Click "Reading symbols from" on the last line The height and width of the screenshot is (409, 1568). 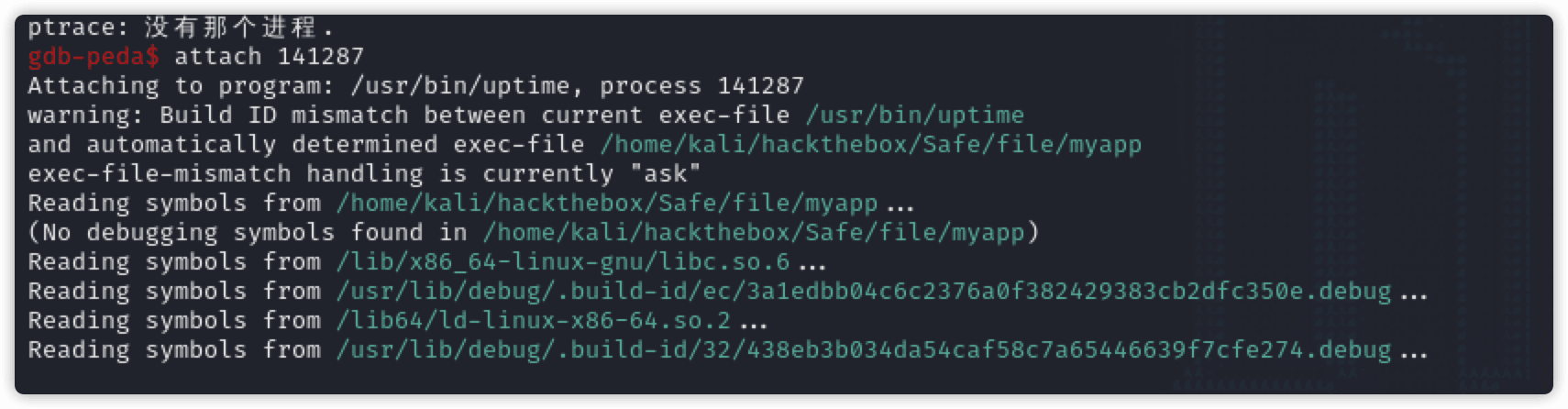click(x=173, y=350)
